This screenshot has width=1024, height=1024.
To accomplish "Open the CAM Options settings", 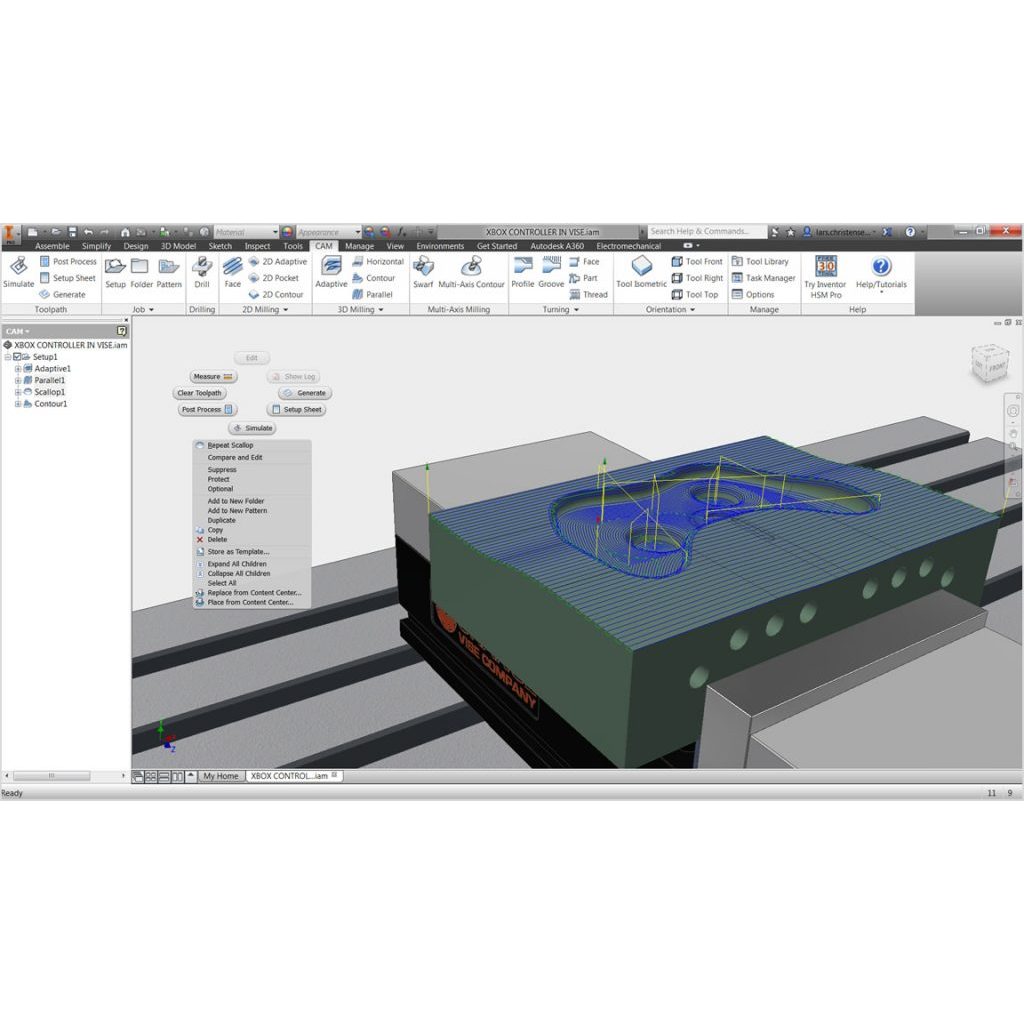I will tap(753, 295).
